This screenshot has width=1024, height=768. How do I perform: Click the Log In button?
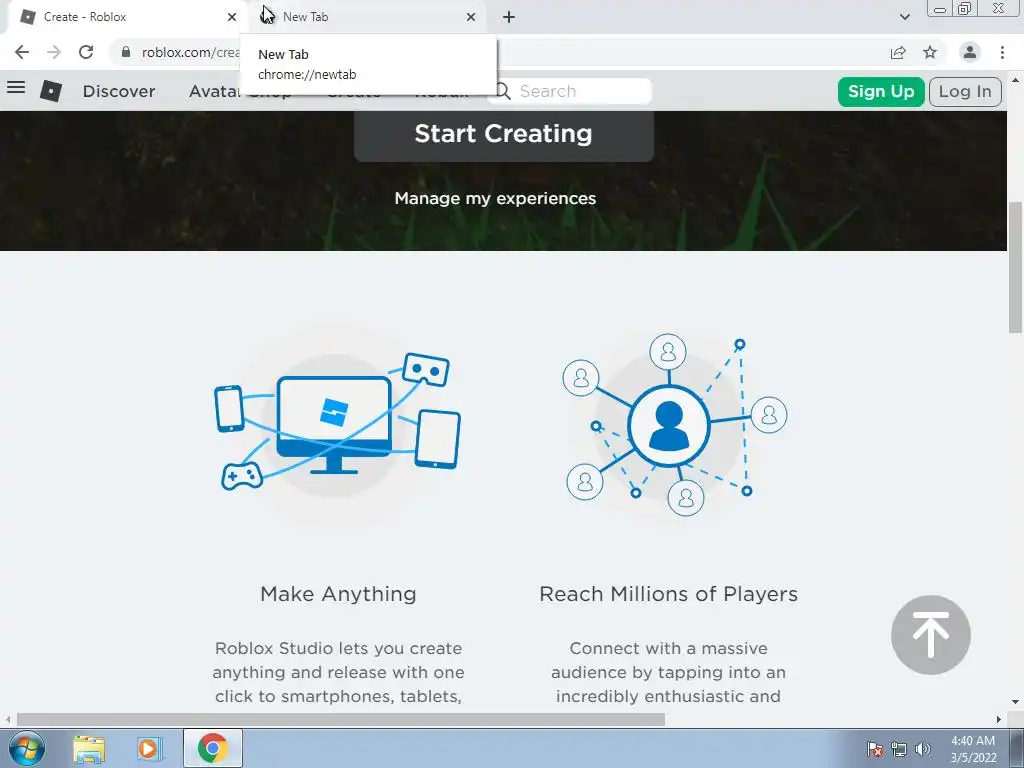click(x=965, y=91)
